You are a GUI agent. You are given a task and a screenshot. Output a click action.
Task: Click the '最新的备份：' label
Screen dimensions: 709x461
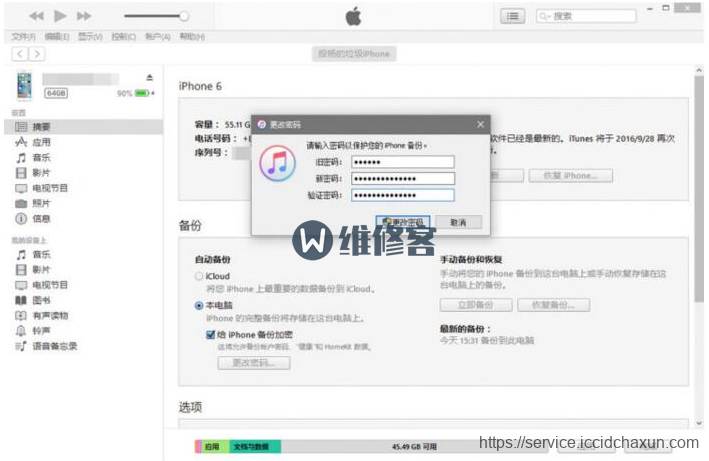pyautogui.click(x=465, y=329)
